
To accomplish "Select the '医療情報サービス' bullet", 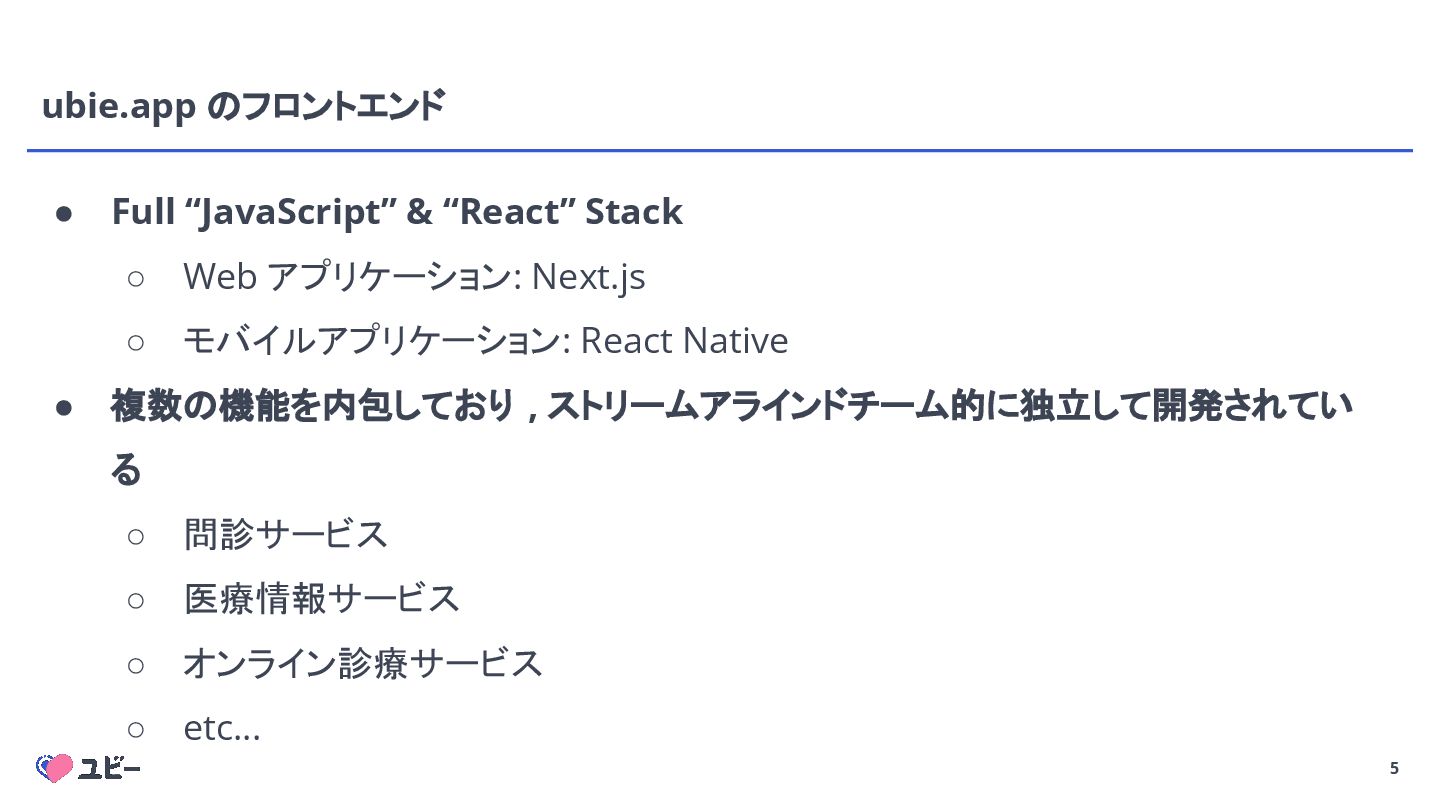I will click(x=321, y=599).
